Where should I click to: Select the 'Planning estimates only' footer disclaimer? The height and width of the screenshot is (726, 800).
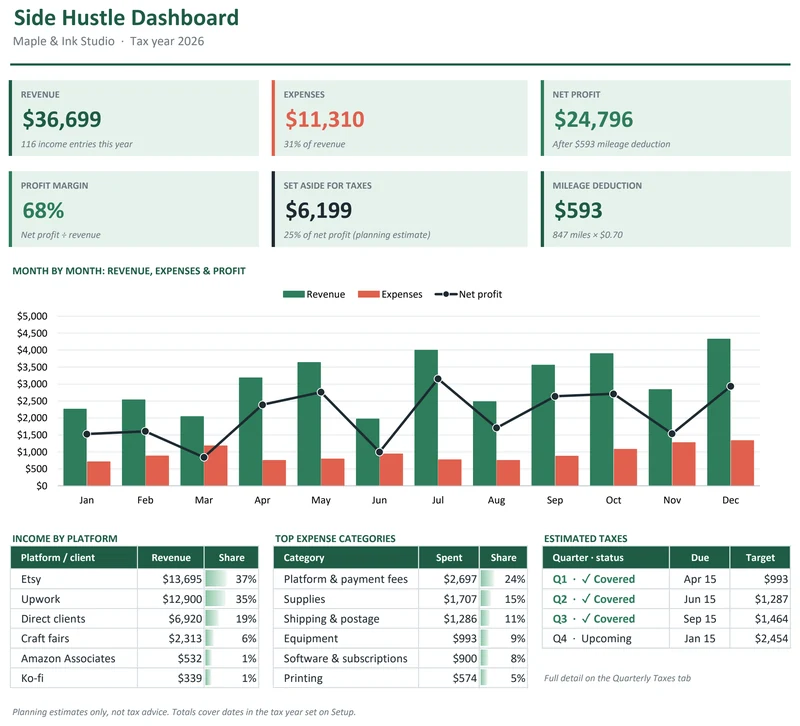(x=184, y=712)
